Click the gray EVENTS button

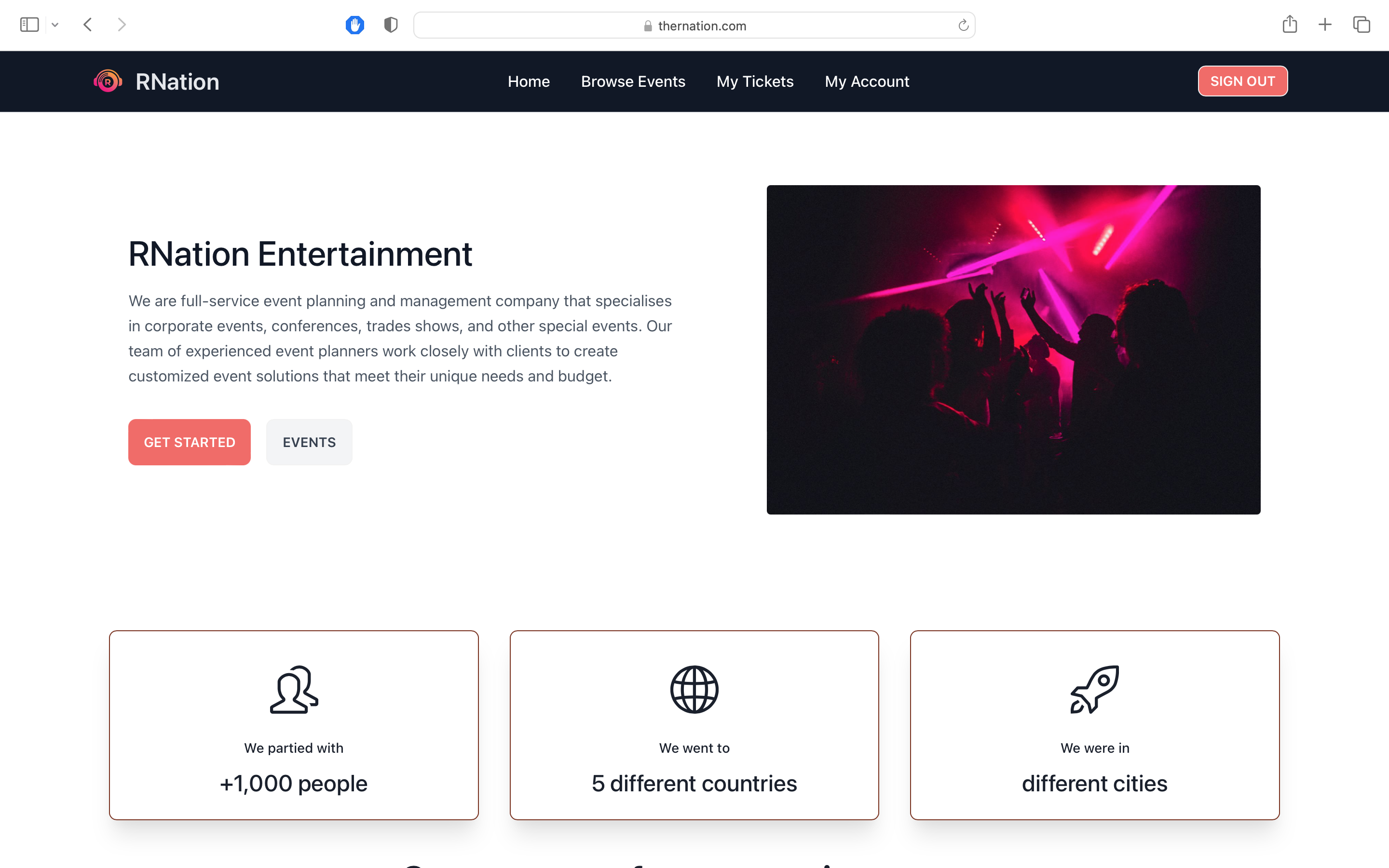pyautogui.click(x=309, y=442)
